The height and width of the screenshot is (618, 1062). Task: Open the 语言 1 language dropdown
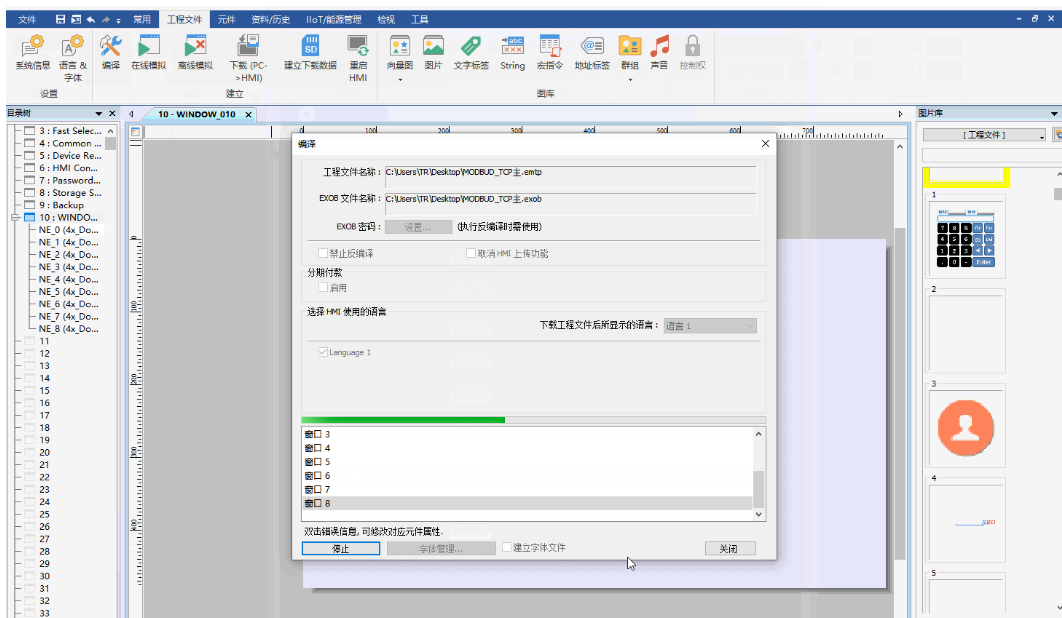click(710, 326)
